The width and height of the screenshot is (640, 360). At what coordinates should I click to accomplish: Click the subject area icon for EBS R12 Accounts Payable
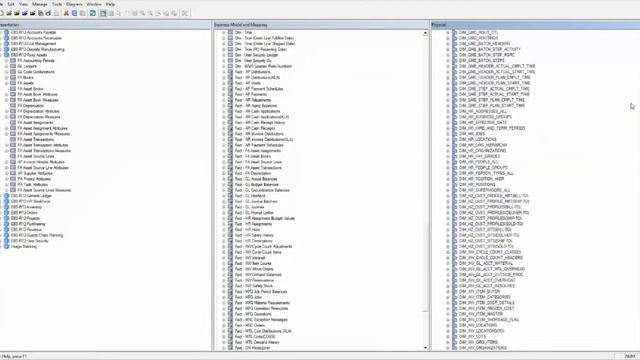pos(6,32)
